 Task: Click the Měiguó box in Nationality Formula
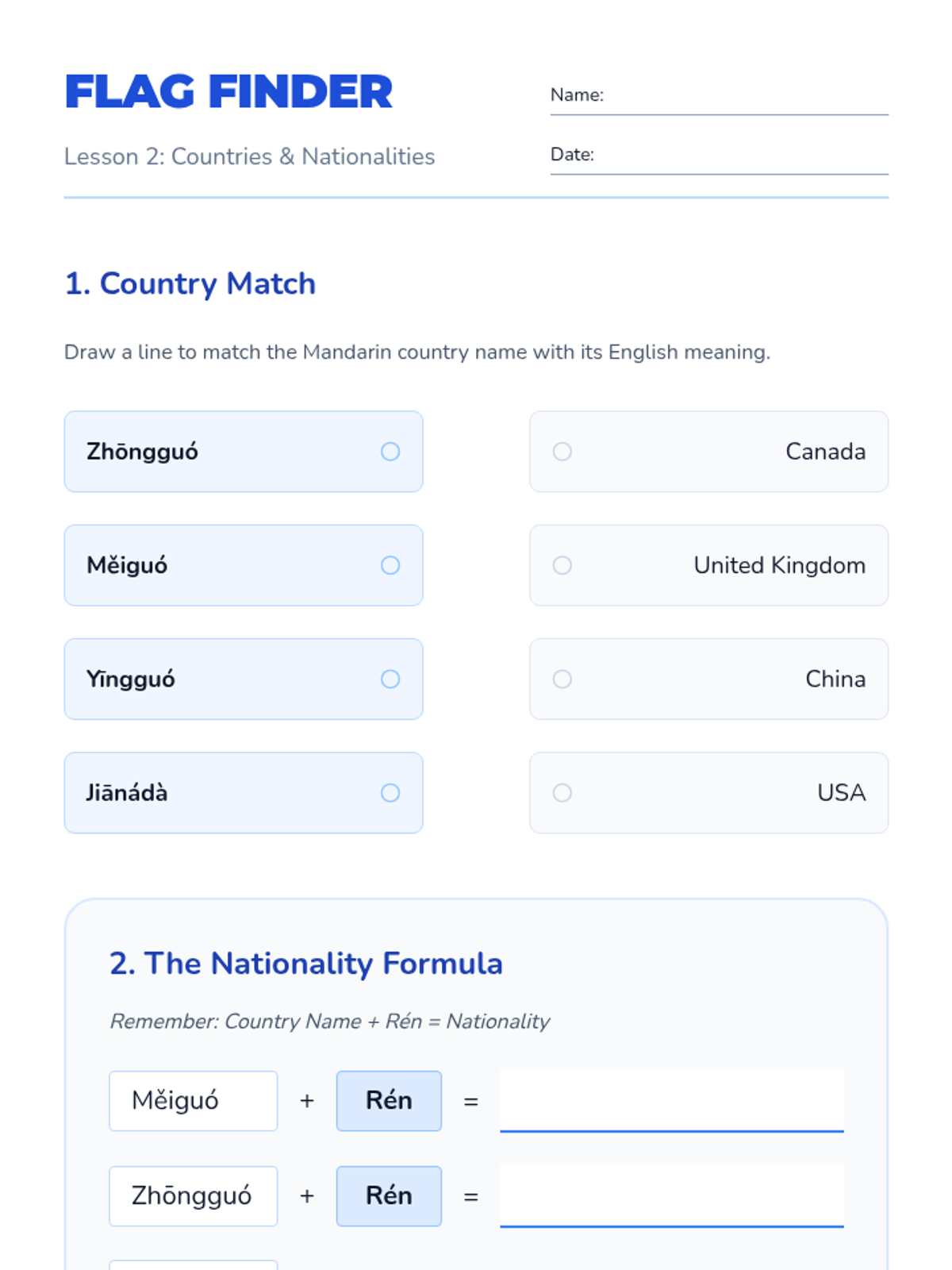[x=193, y=1101]
